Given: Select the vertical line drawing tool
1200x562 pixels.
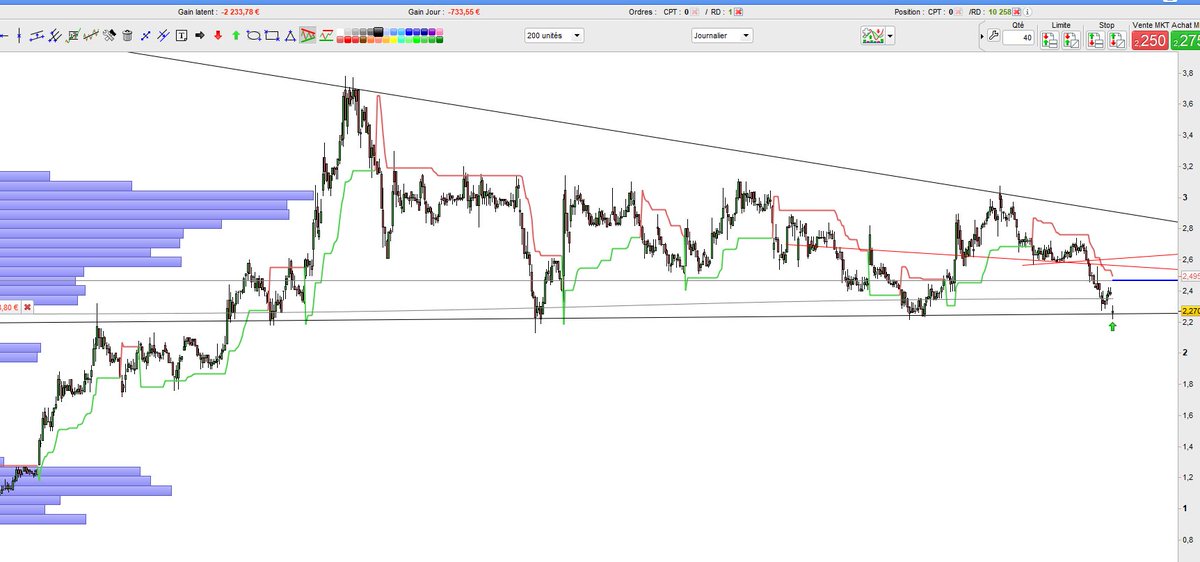Looking at the screenshot, I should (19, 35).
